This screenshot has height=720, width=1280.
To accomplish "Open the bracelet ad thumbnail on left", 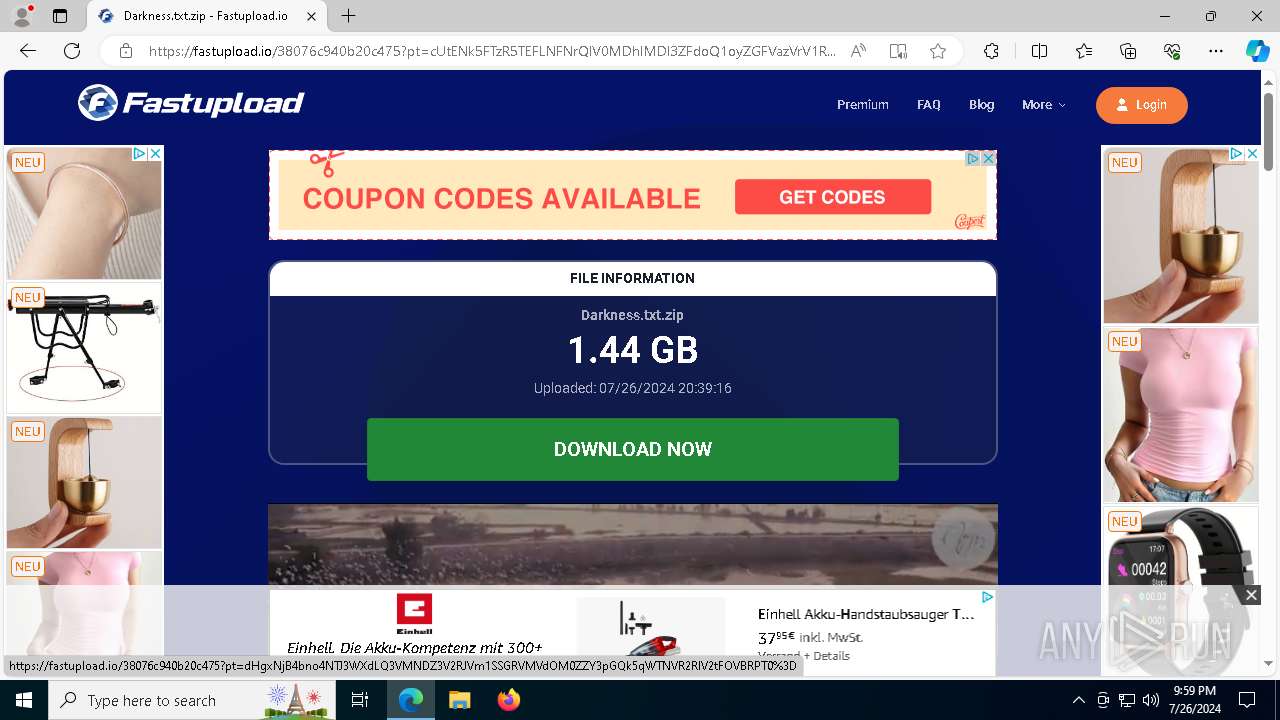I will point(84,213).
